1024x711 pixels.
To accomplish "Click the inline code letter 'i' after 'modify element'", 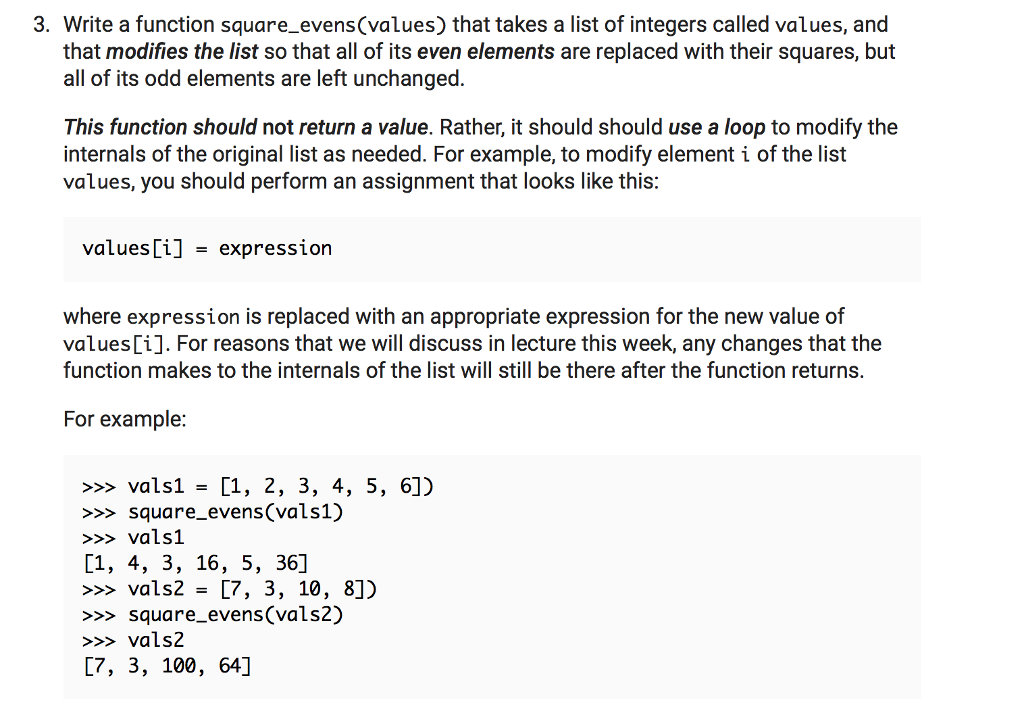I will [746, 155].
